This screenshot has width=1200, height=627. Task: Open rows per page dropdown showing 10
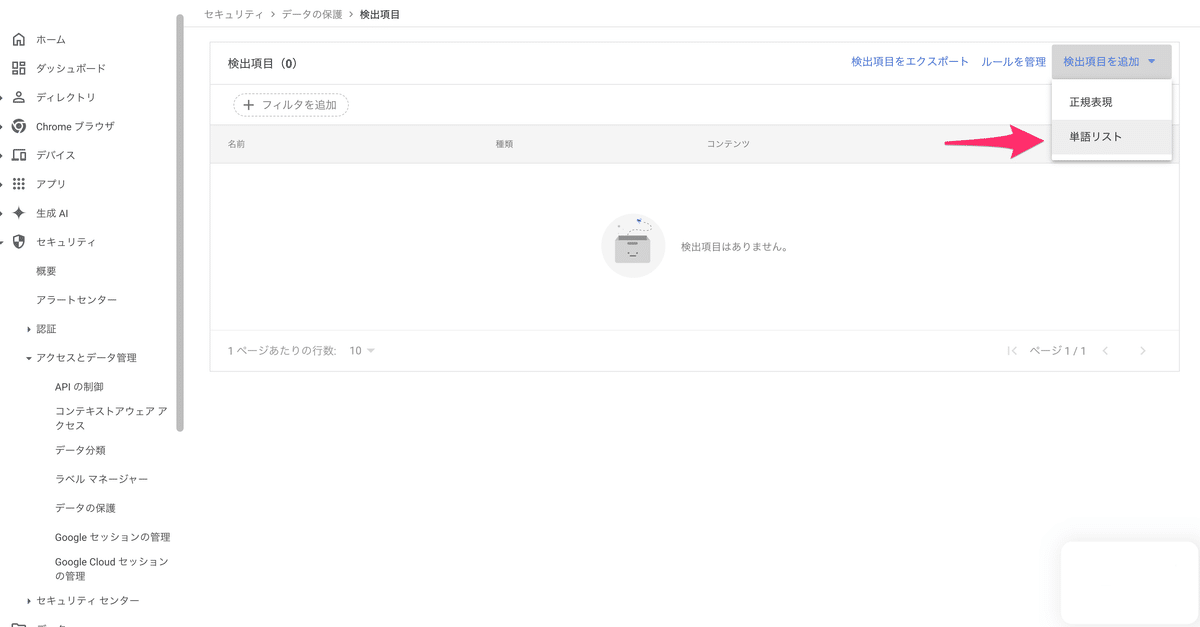click(362, 351)
